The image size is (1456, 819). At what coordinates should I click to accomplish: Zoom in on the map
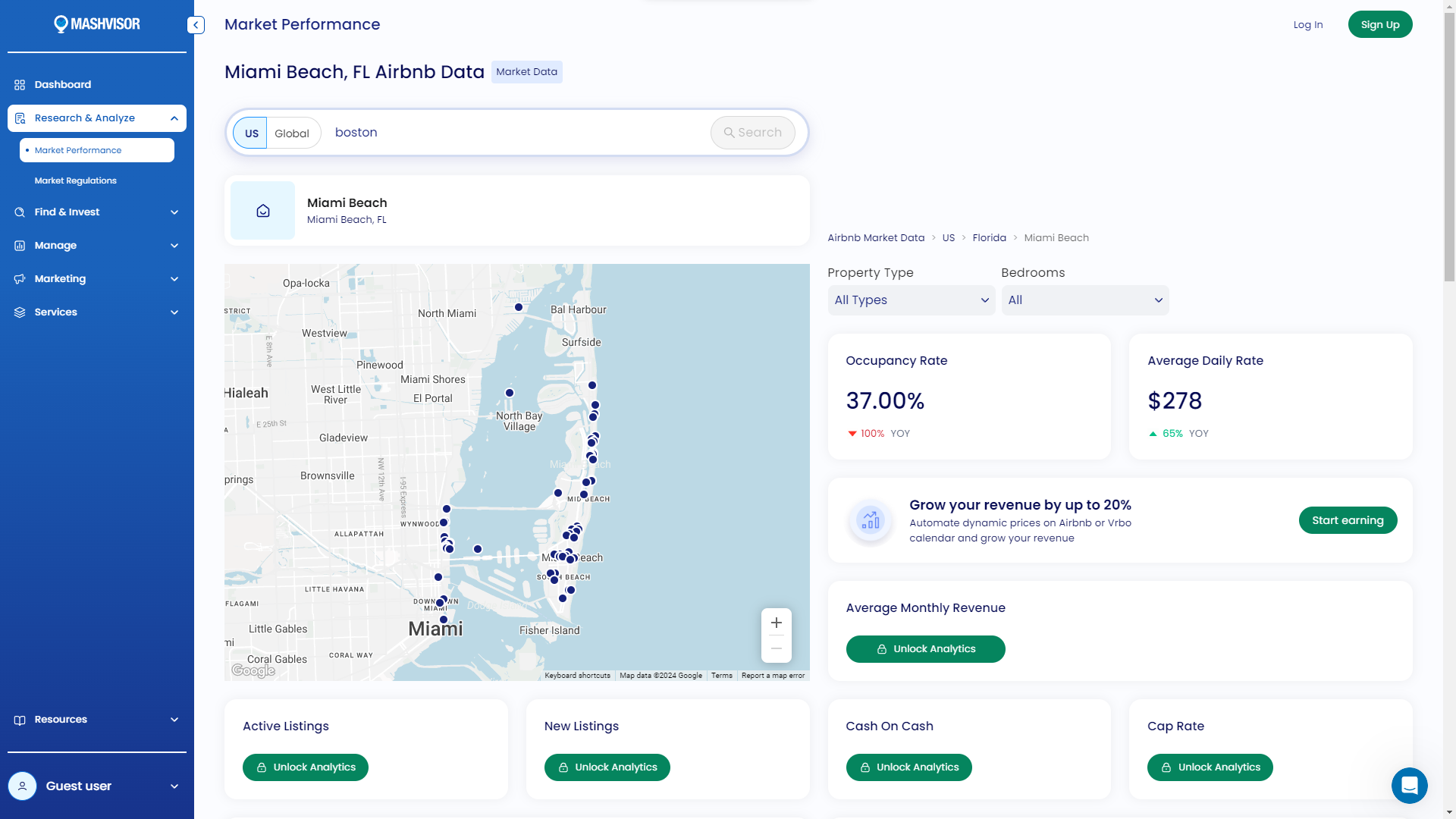coord(777,623)
